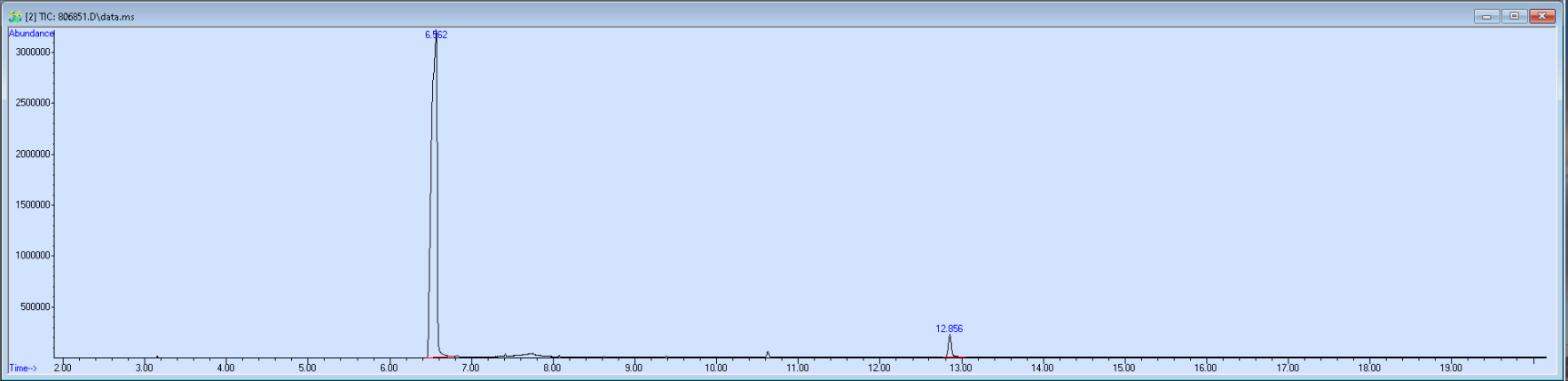Click the x-axis tick label 11.00
Screen dimensions: 1568x381
click(x=798, y=368)
